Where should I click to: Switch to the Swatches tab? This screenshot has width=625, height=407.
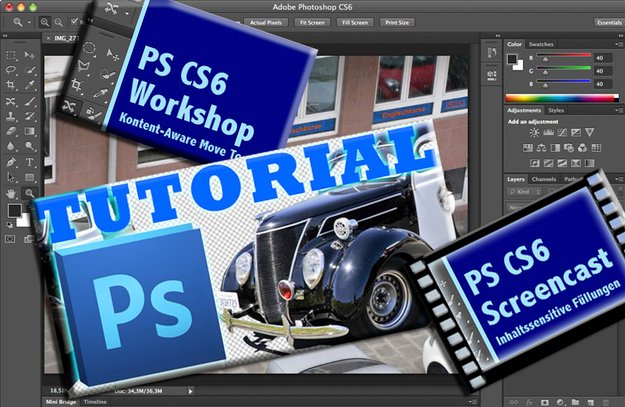point(541,44)
